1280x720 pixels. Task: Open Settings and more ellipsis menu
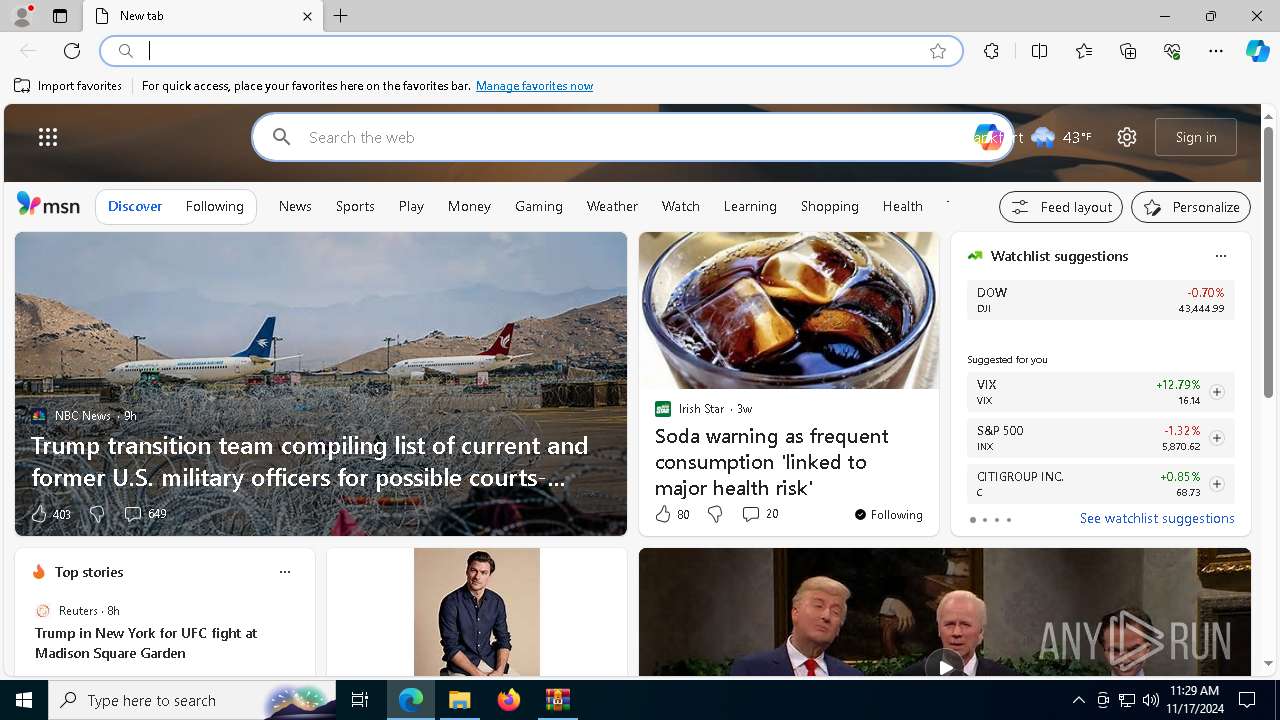1216,51
